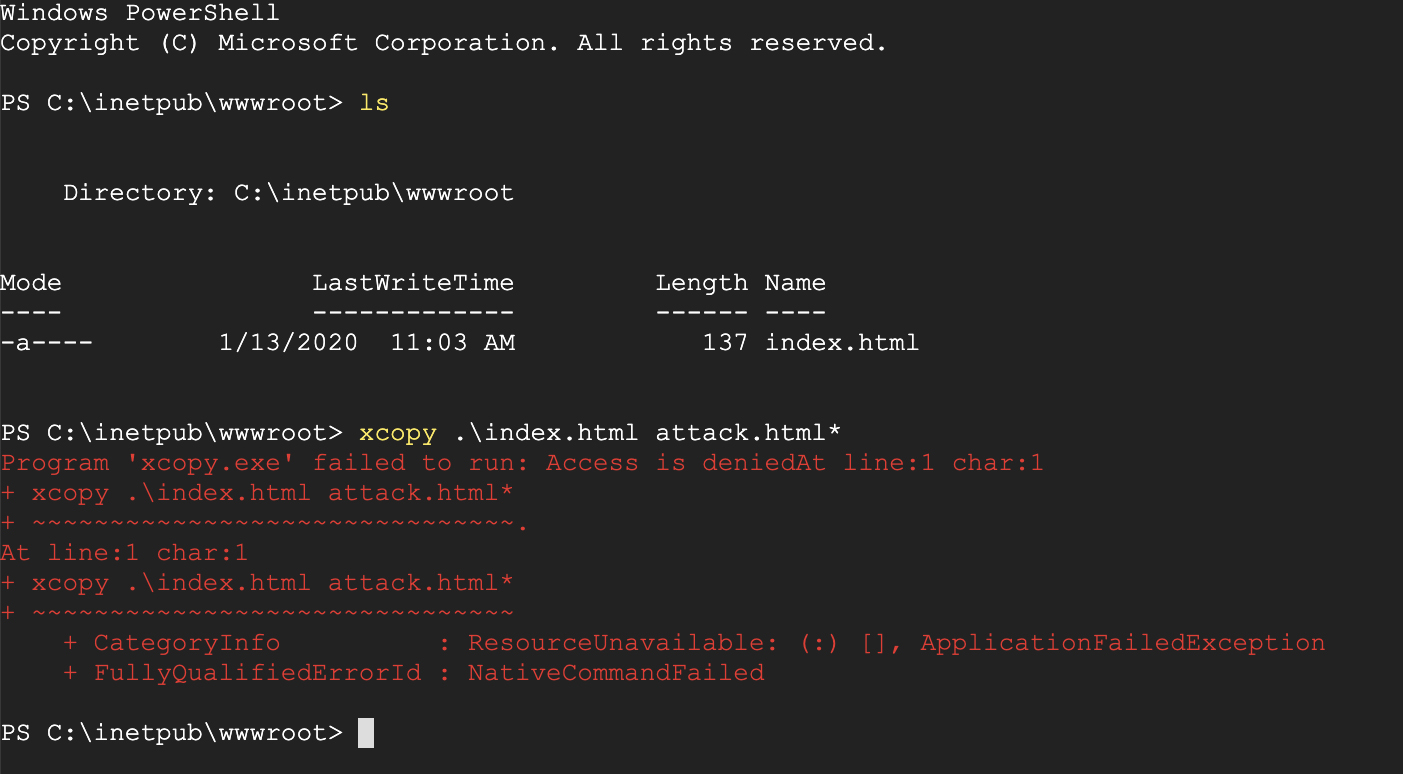Image resolution: width=1403 pixels, height=774 pixels.
Task: Click the 'Length' column header
Action: click(702, 283)
